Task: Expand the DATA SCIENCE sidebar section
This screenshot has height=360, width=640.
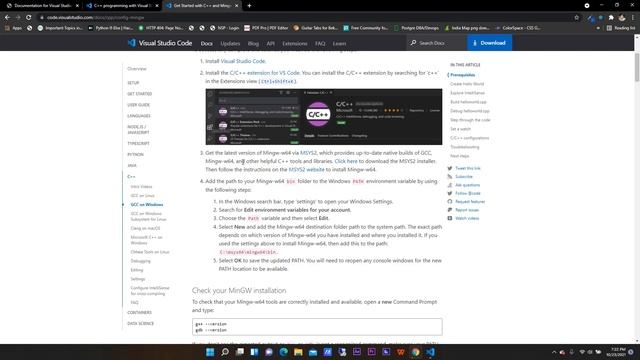Action: pyautogui.click(x=140, y=324)
